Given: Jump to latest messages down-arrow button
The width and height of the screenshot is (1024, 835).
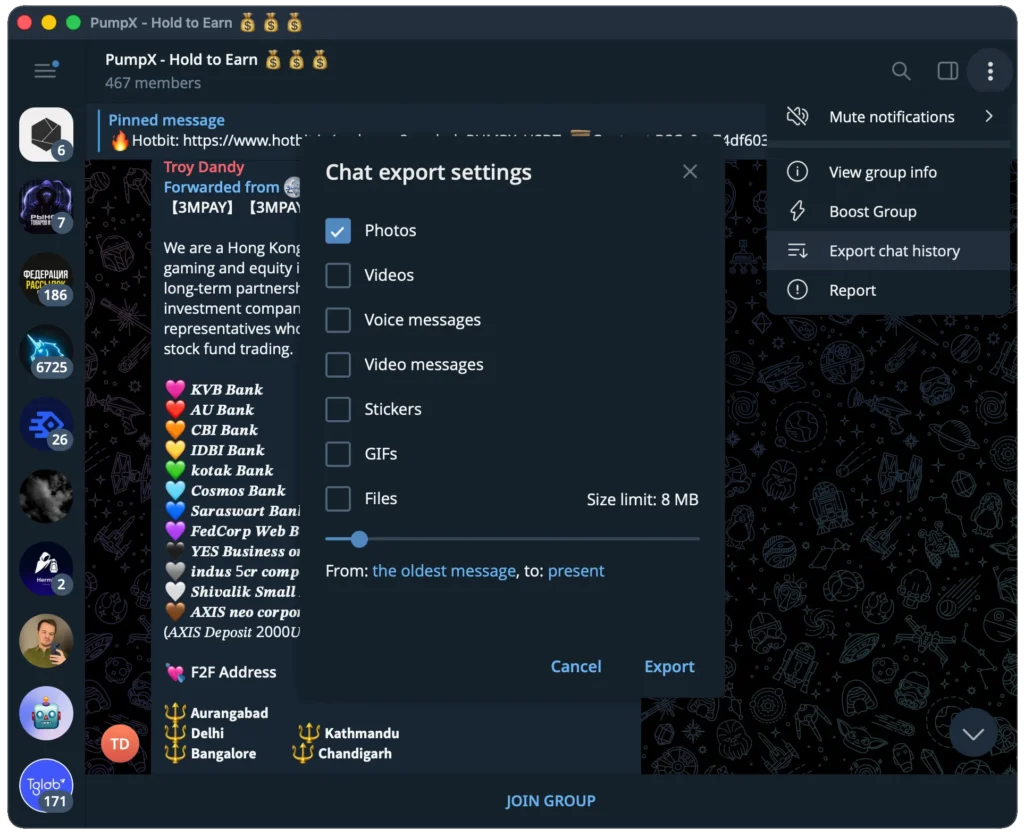Looking at the screenshot, I should 972,733.
